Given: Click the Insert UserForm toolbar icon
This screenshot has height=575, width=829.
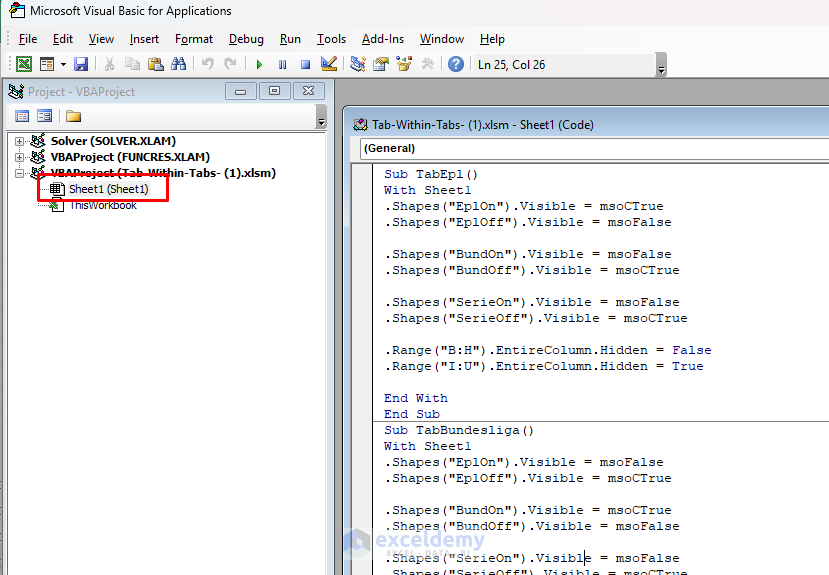Looking at the screenshot, I should (x=47, y=64).
